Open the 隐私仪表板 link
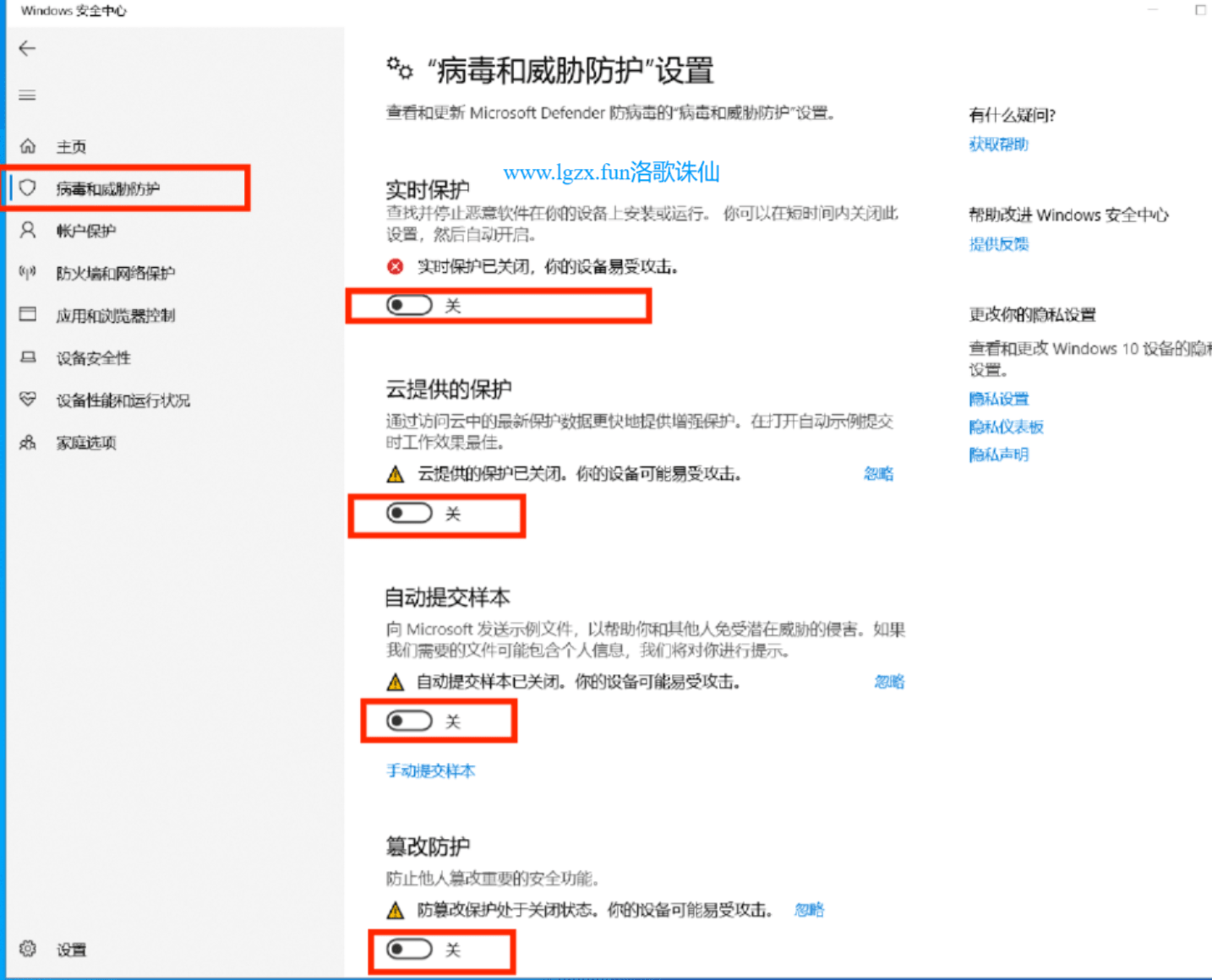This screenshot has height=980, width=1212. pos(1006,427)
